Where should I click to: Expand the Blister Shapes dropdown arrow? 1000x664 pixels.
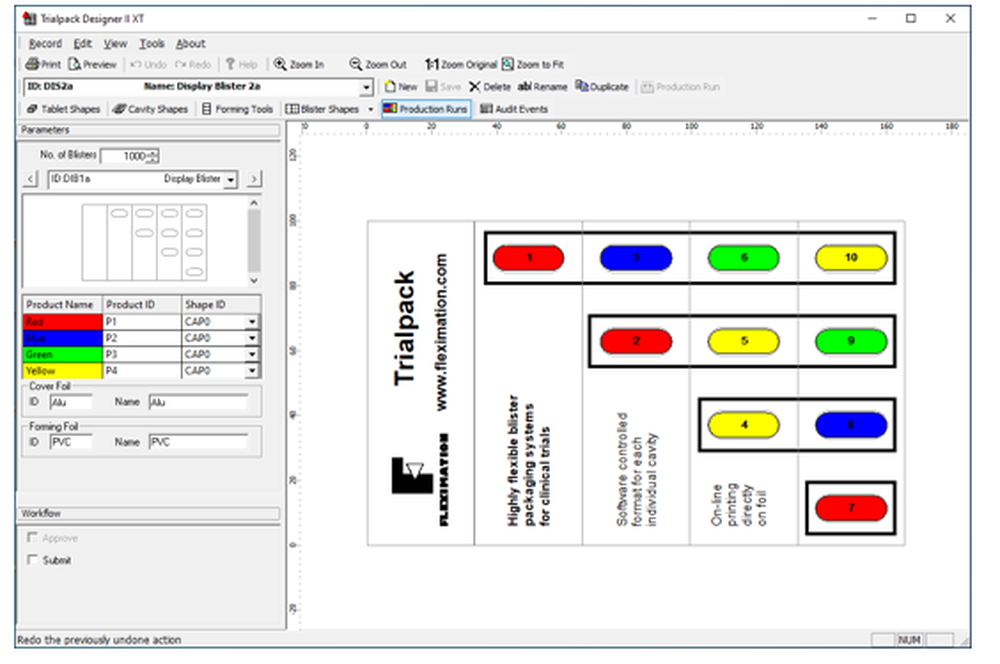tap(371, 110)
